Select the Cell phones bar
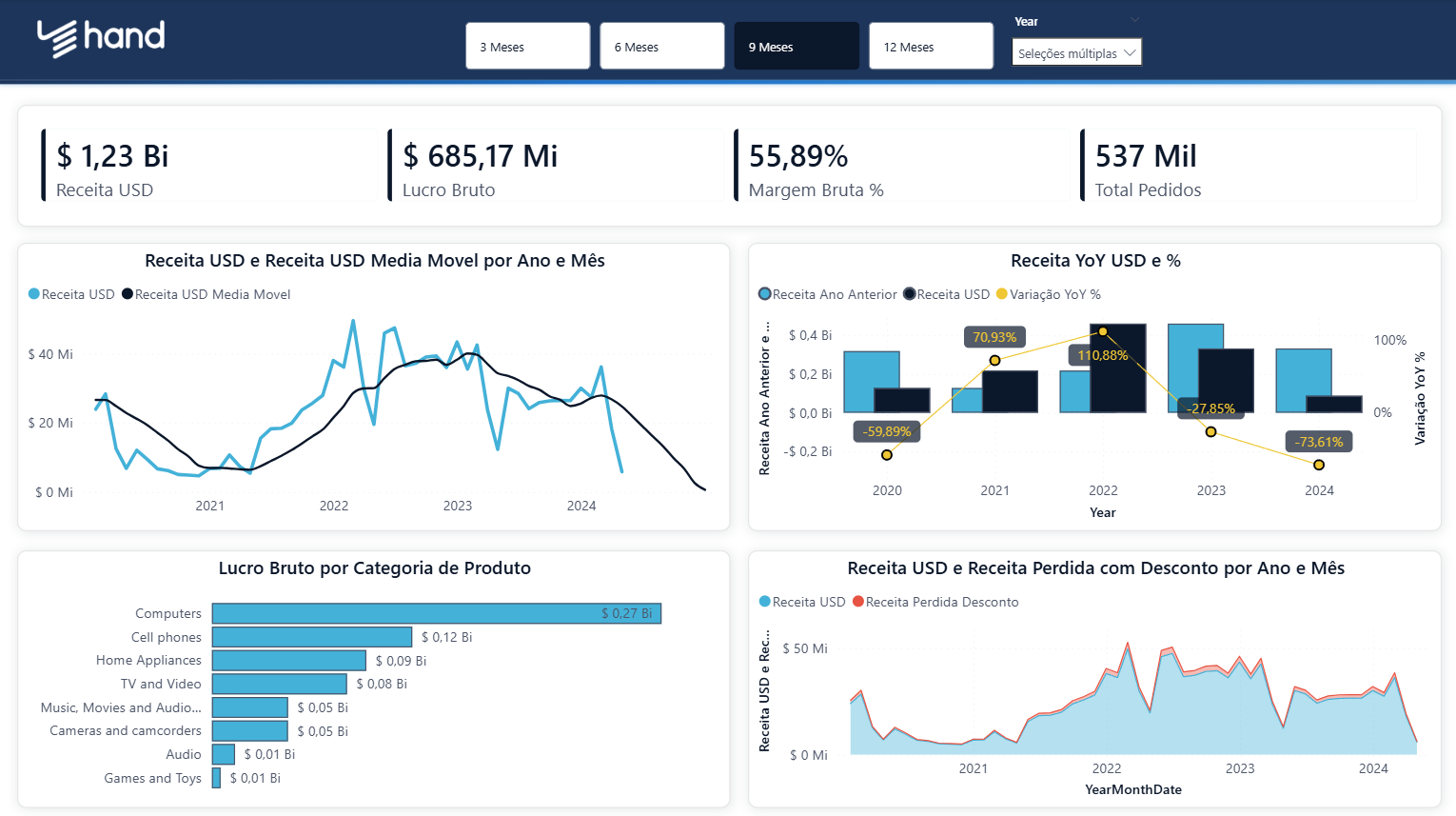This screenshot has width=1456, height=816. 311,637
